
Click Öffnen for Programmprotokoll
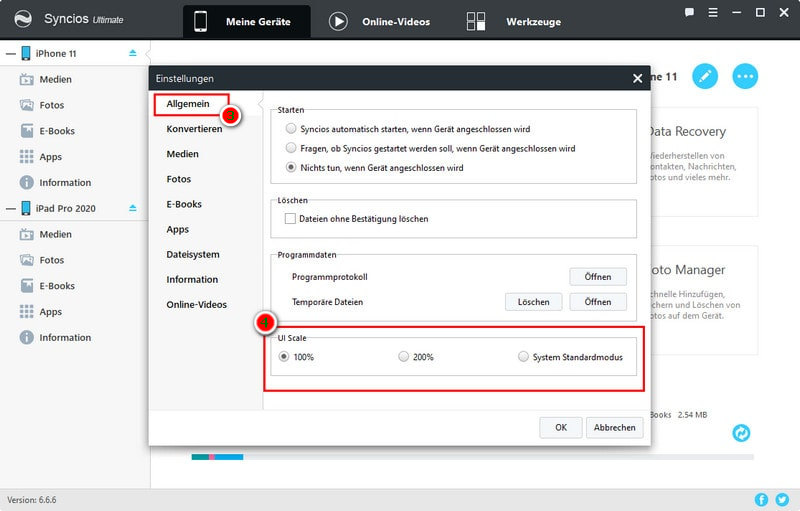pos(598,276)
